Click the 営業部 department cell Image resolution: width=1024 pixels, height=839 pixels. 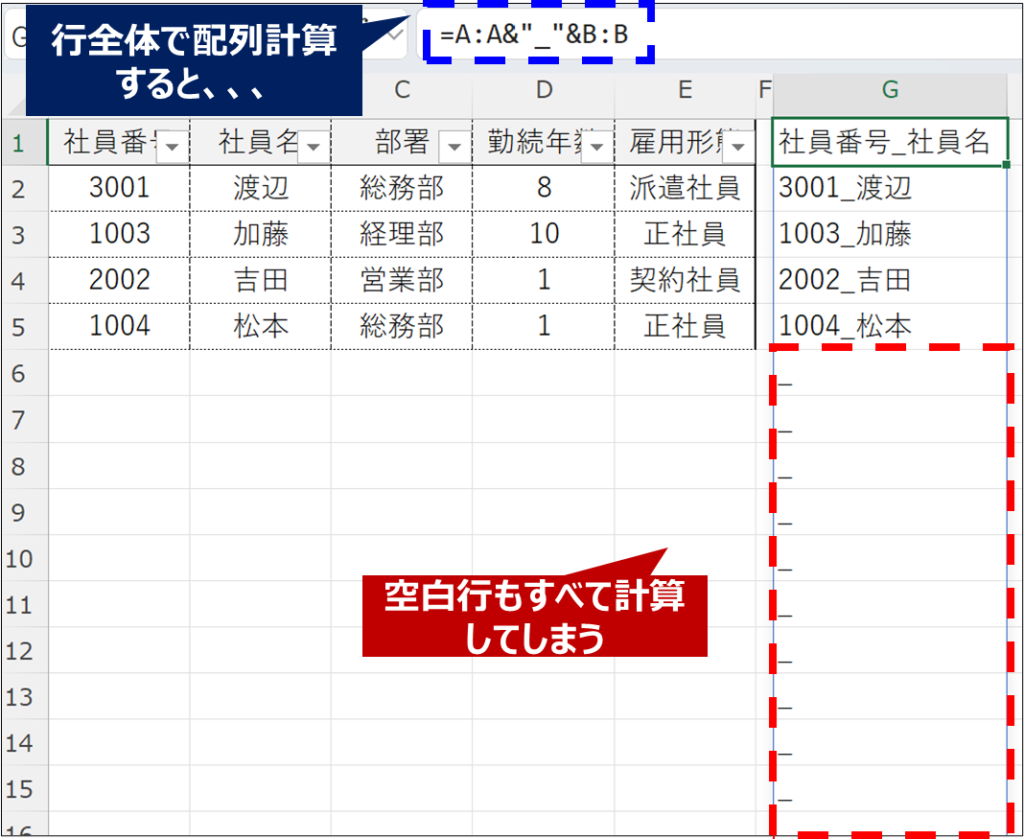pos(402,280)
